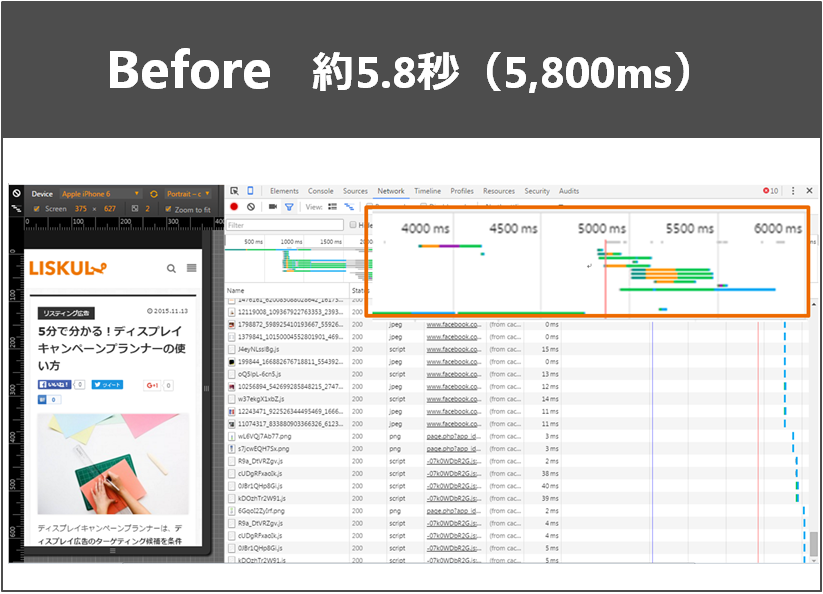Click the reset device overrides icon
Viewport: 823px width, 594px height.
tap(16, 193)
